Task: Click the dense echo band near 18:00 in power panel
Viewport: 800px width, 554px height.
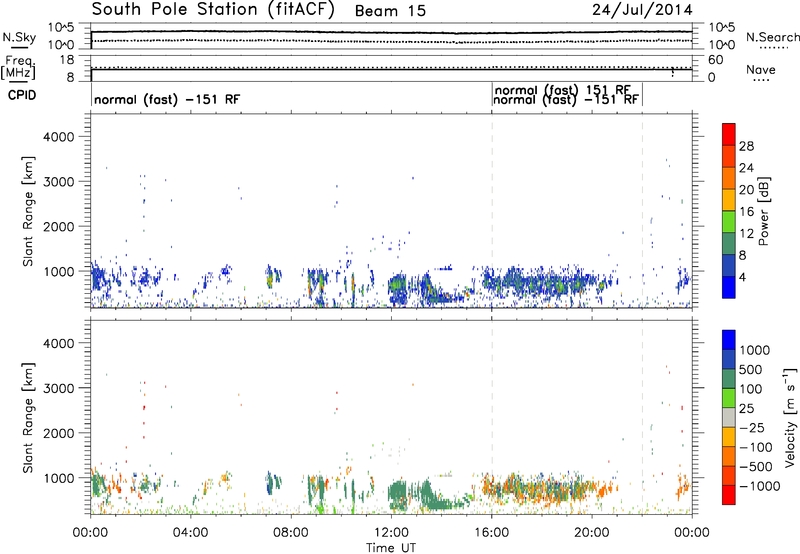Action: [543, 282]
